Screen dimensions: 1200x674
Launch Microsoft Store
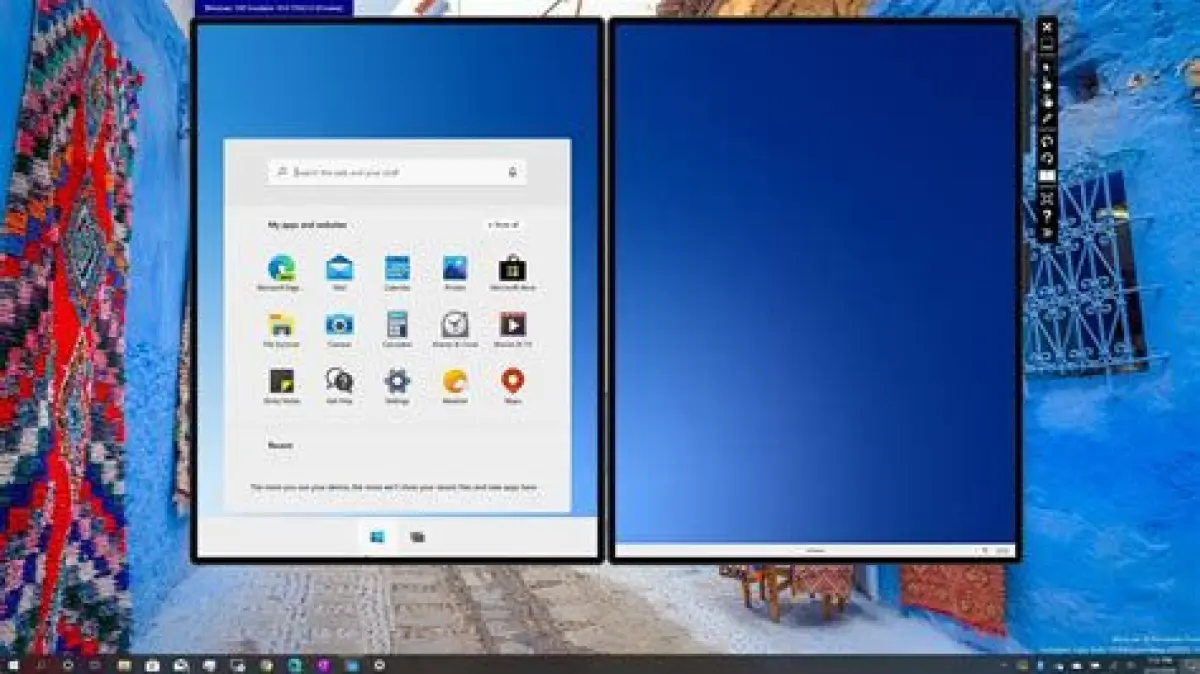(512, 268)
